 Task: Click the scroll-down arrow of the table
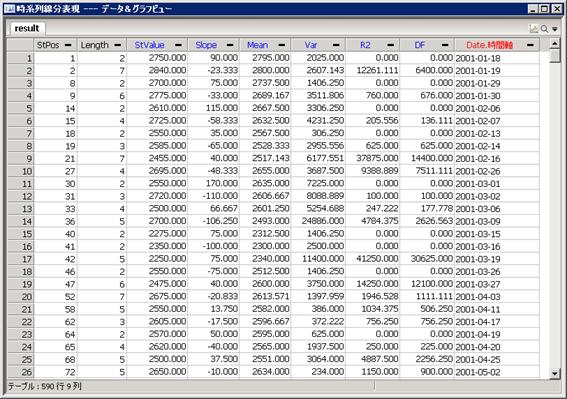(x=555, y=373)
